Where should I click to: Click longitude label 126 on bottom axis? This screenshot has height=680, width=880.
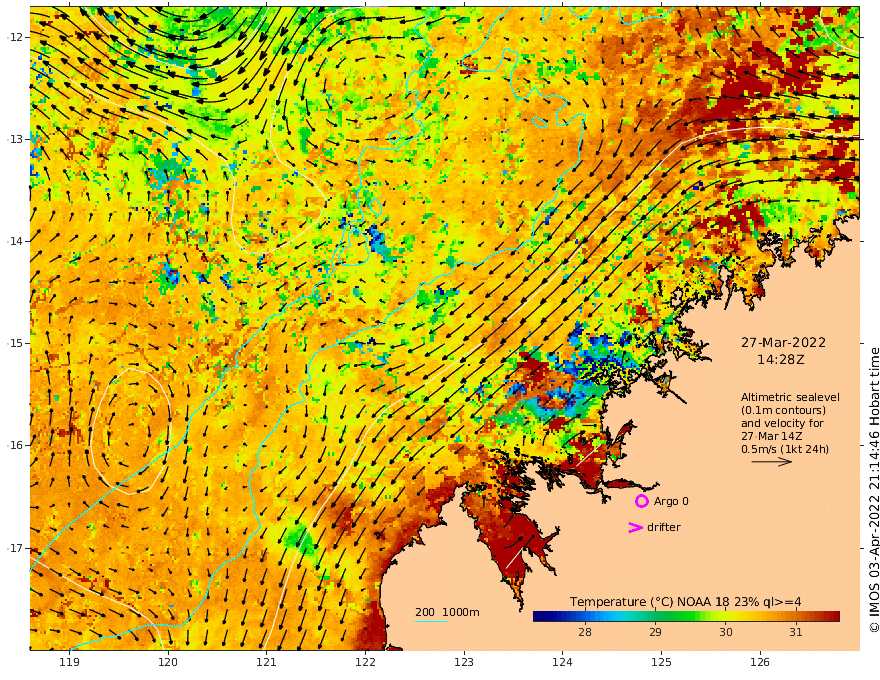point(760,662)
